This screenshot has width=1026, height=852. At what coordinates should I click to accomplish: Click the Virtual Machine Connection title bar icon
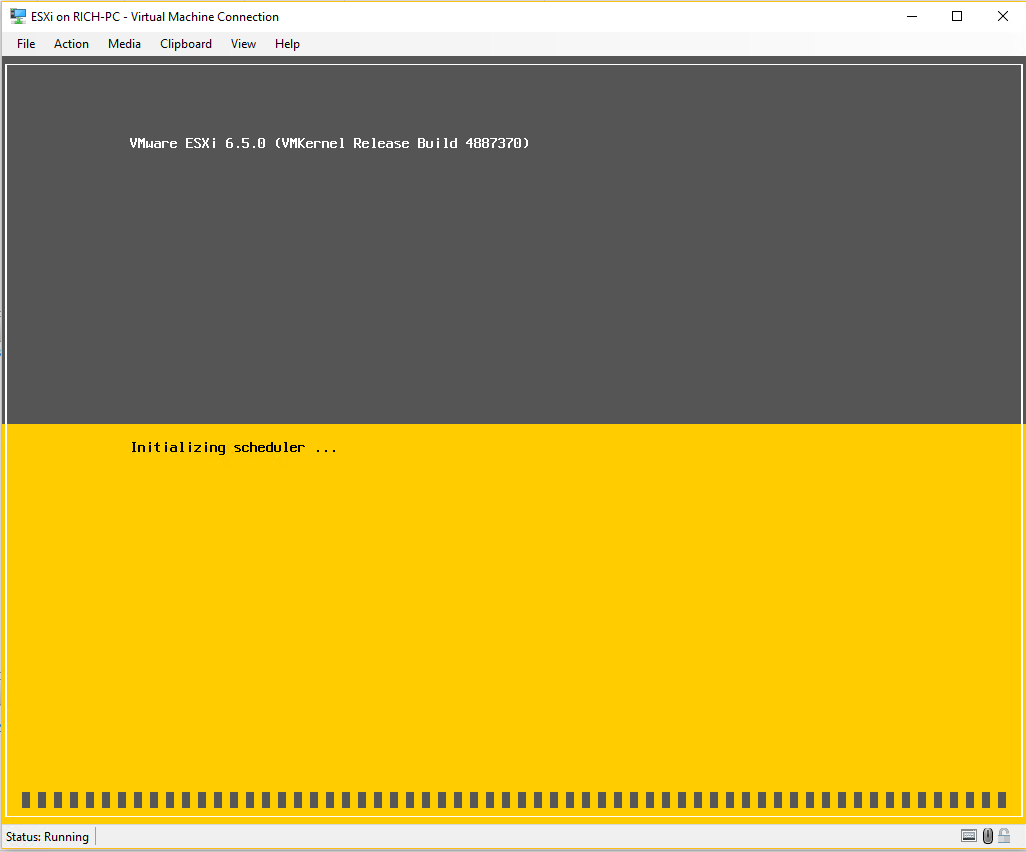click(x=18, y=16)
